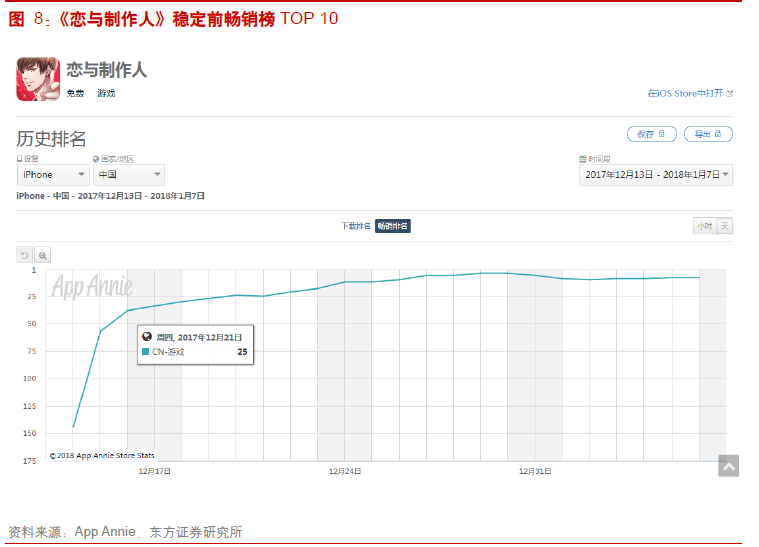Screen dimensions: 759x547
Task: Click the 时间段 field label
Action: pos(599,159)
